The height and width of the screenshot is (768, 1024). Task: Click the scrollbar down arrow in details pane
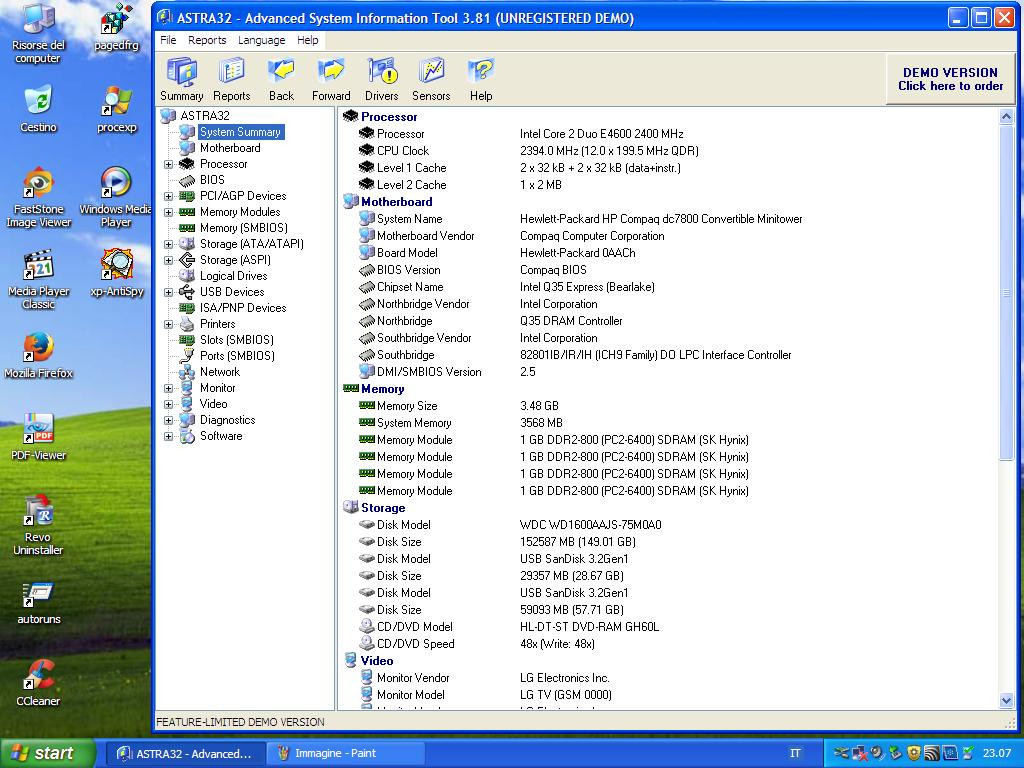1006,701
